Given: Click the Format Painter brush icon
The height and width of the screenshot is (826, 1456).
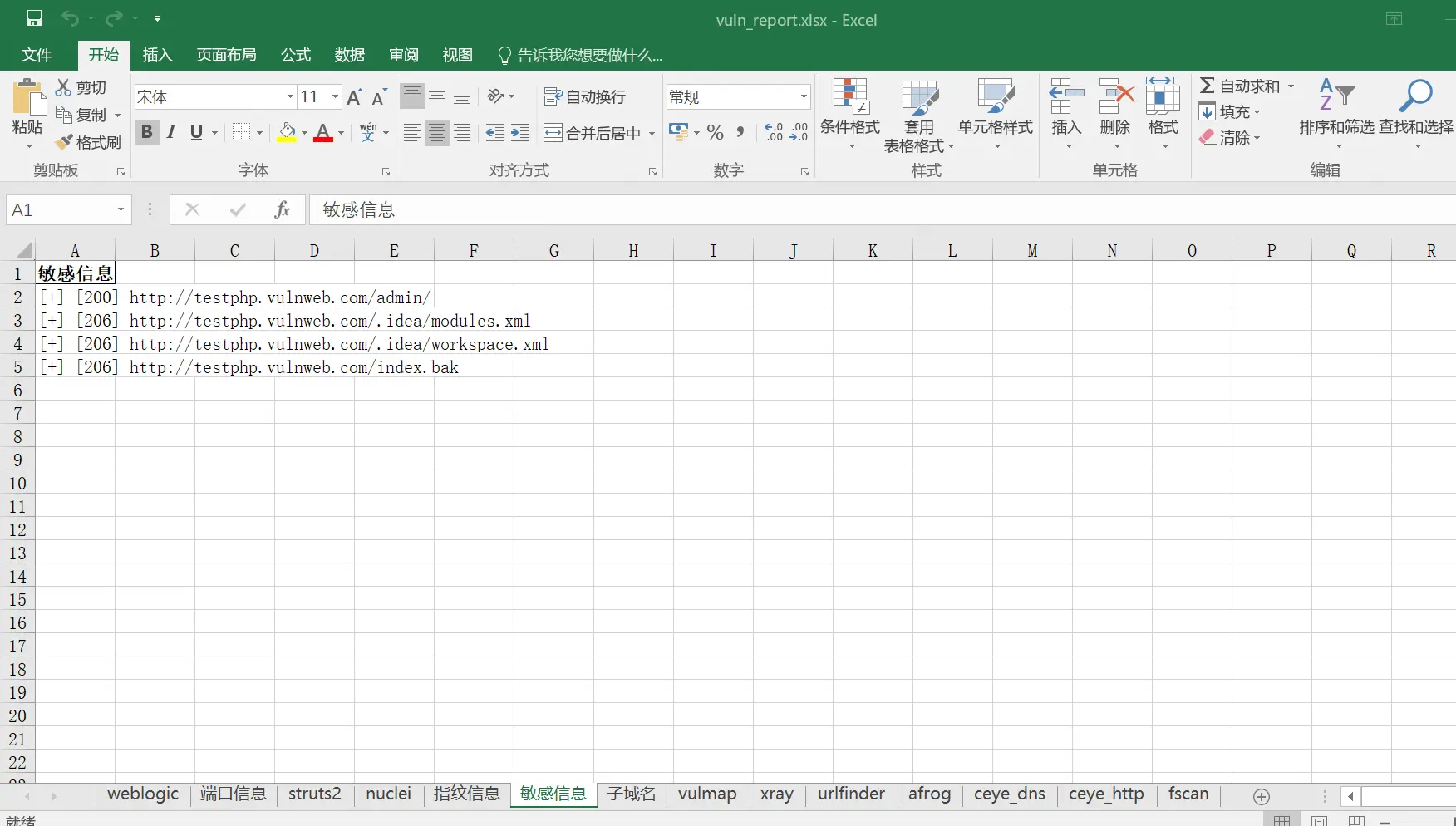Looking at the screenshot, I should (x=64, y=142).
